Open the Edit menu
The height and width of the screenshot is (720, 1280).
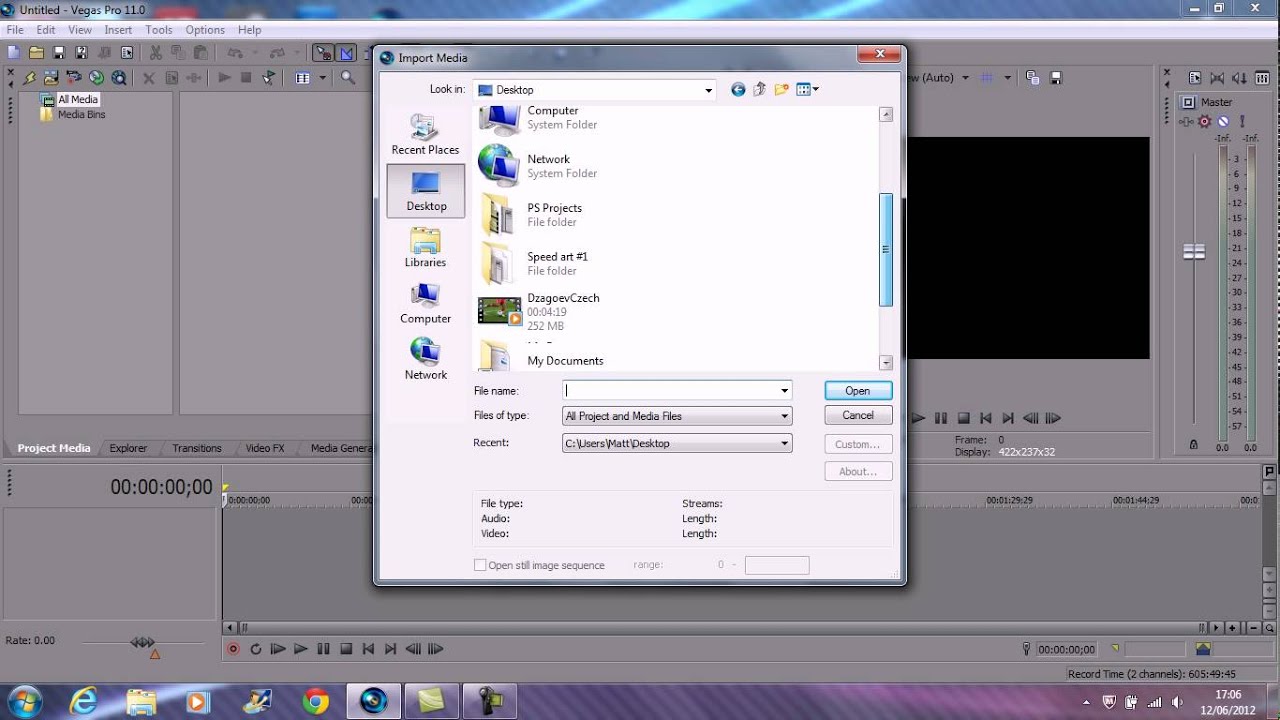(x=46, y=30)
